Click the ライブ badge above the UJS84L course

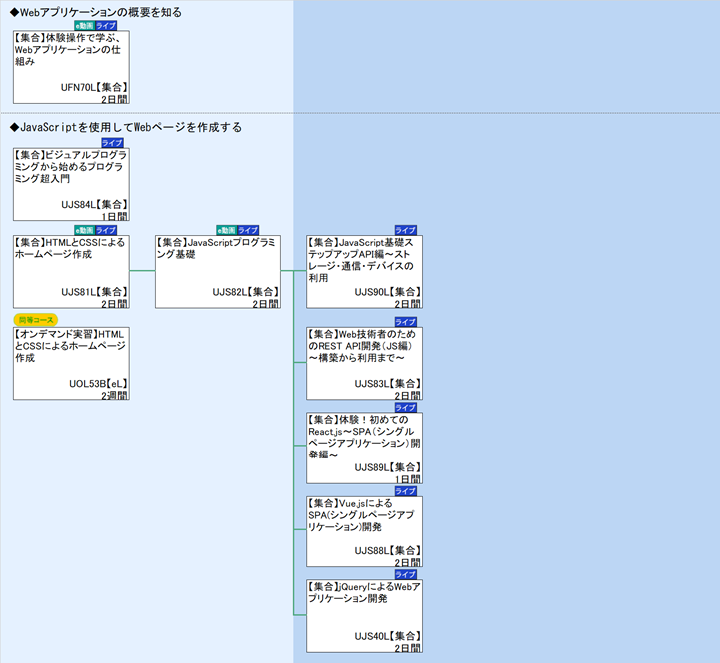coord(112,143)
